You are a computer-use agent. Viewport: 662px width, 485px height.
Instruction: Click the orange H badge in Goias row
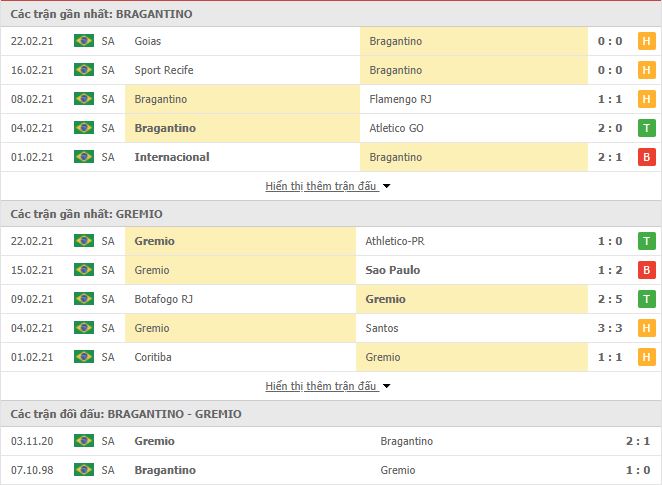(x=646, y=41)
